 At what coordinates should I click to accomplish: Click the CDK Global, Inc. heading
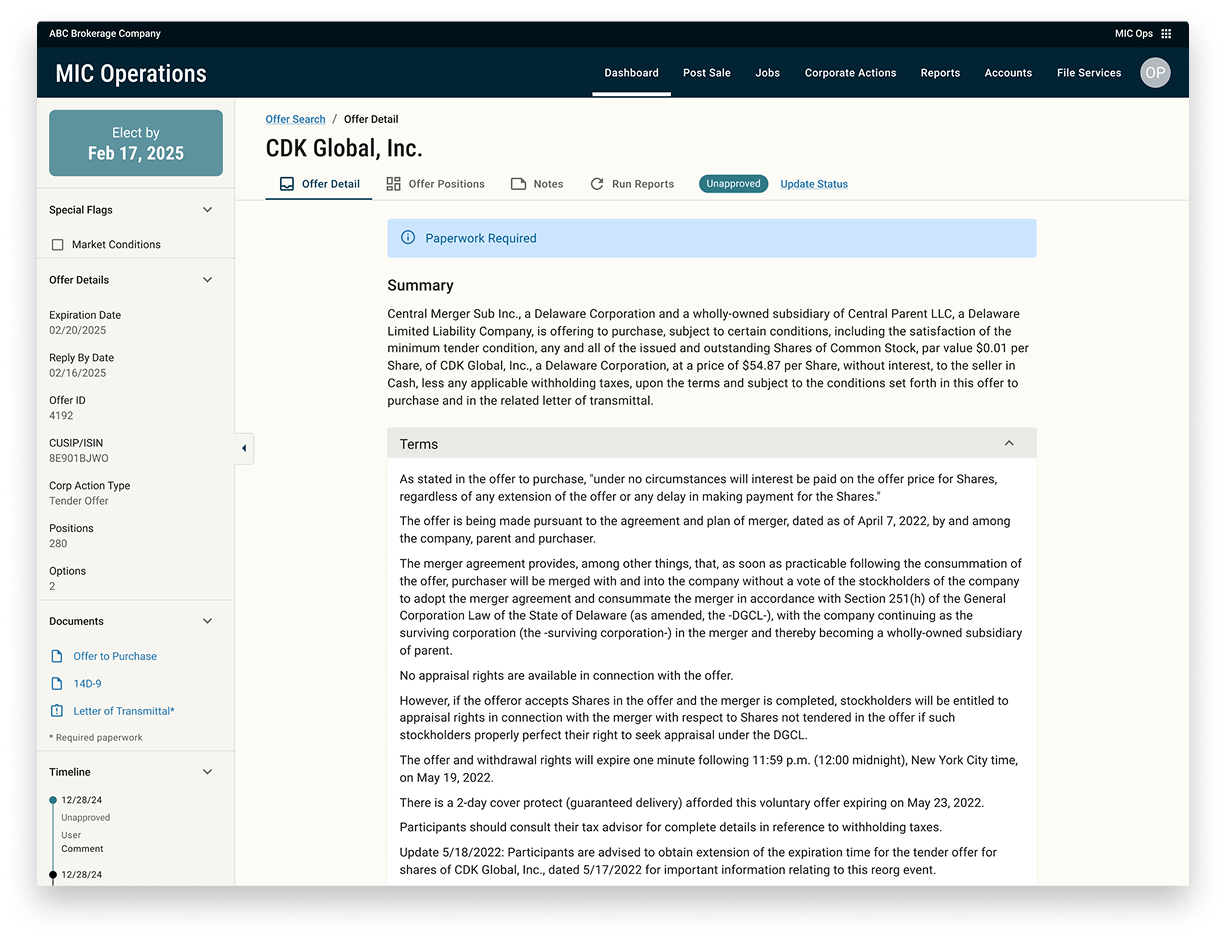(x=344, y=149)
